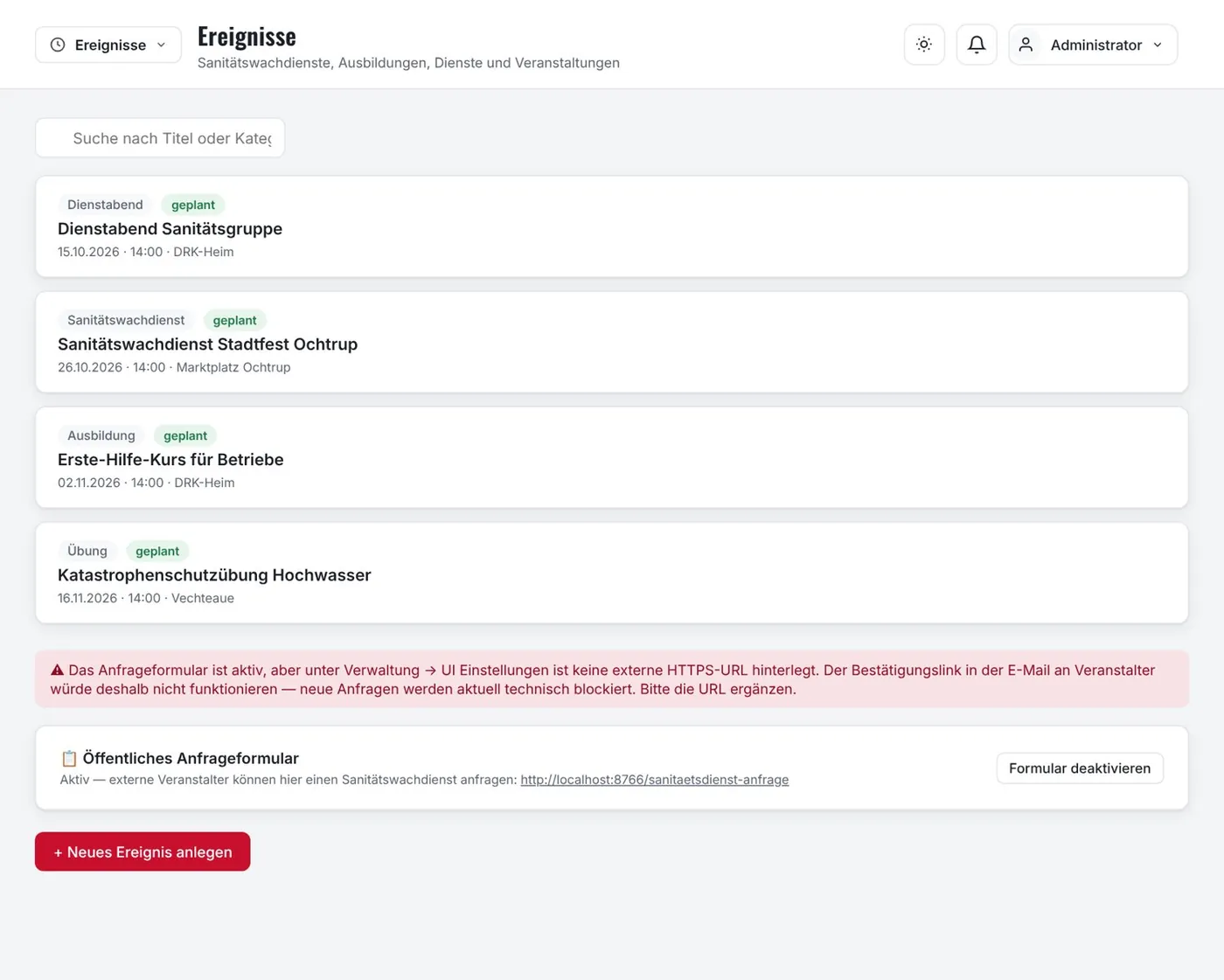Image resolution: width=1224 pixels, height=980 pixels.
Task: Open Katastrophenschutzübung Hochwasser event
Action: [x=612, y=573]
